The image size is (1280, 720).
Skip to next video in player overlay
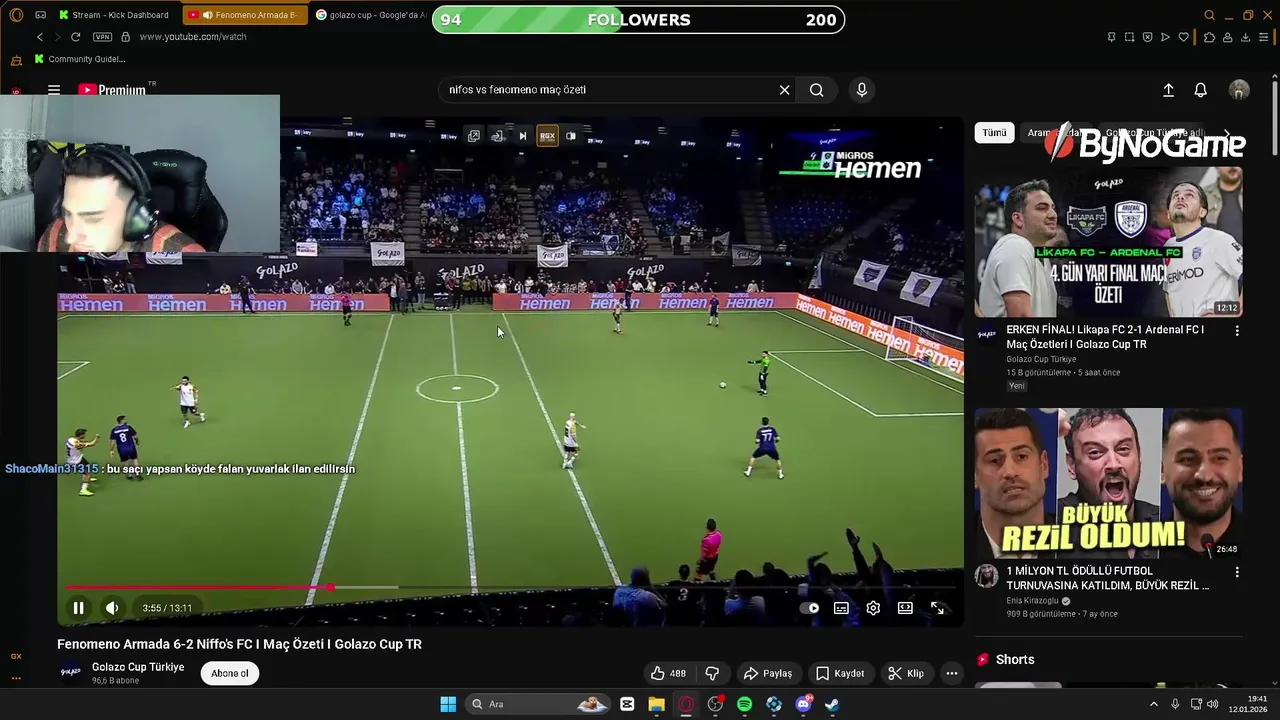[x=522, y=136]
